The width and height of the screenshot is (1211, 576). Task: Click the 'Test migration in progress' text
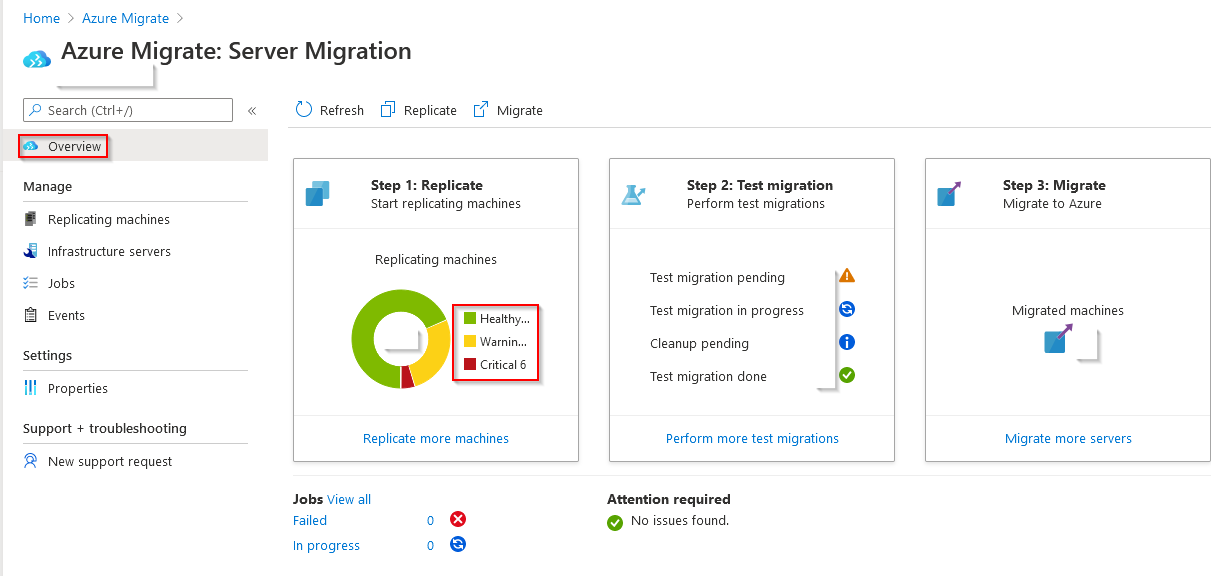tap(727, 310)
